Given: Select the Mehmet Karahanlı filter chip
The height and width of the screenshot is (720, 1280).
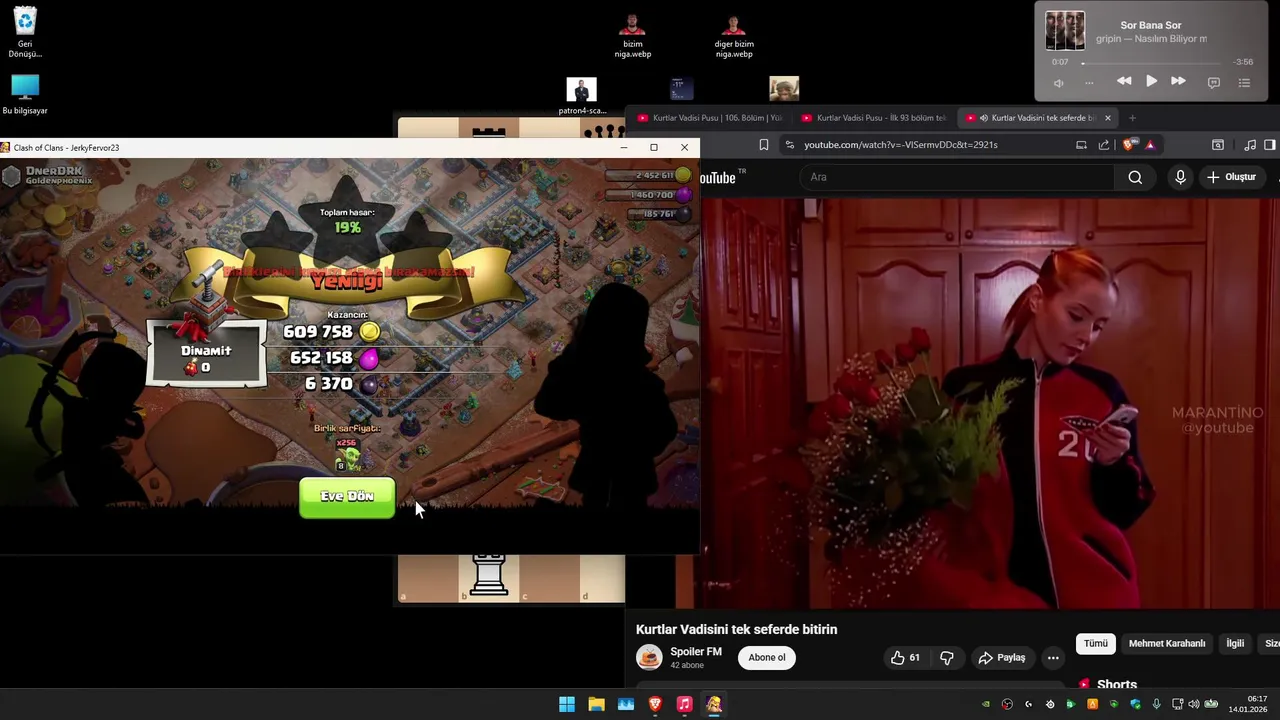Looking at the screenshot, I should point(1167,643).
